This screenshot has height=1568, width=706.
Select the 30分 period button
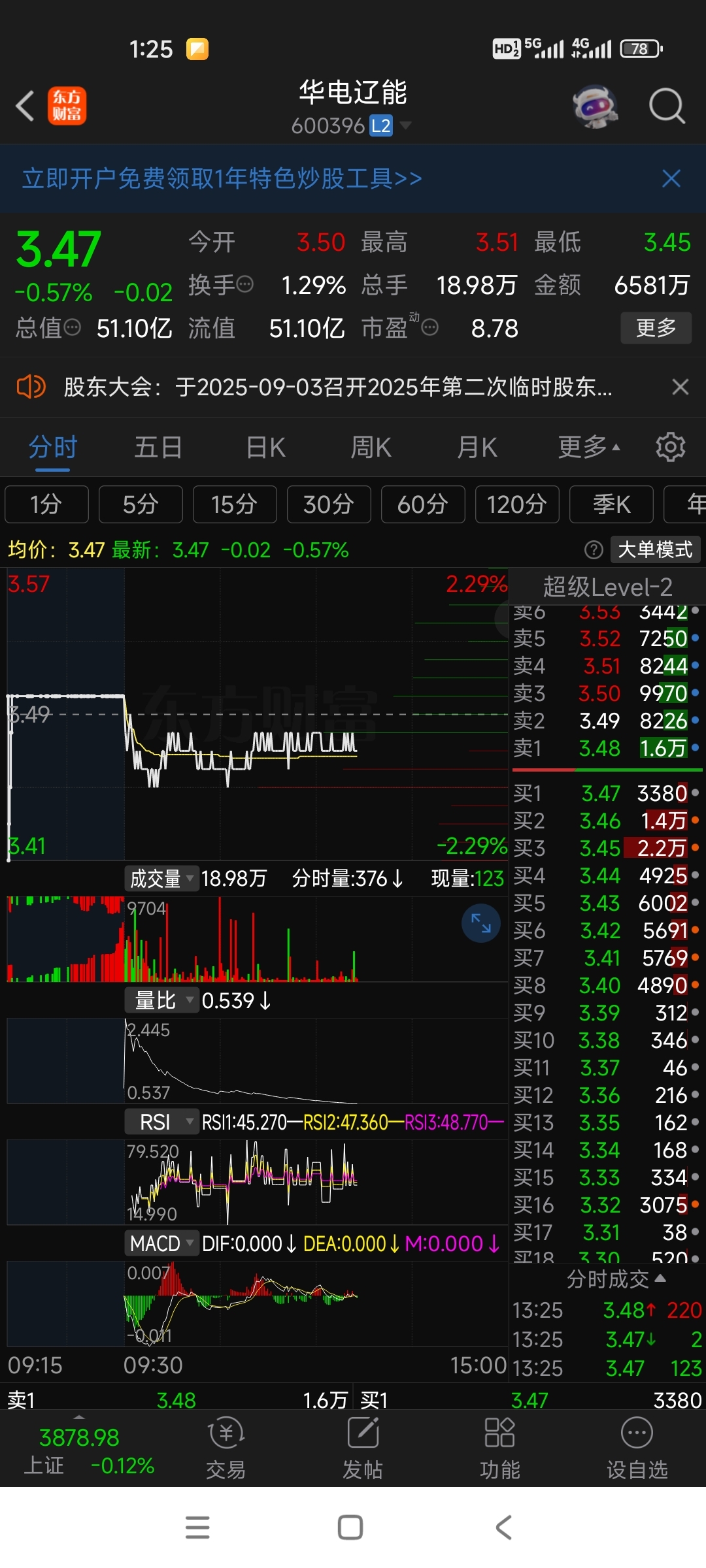329,504
